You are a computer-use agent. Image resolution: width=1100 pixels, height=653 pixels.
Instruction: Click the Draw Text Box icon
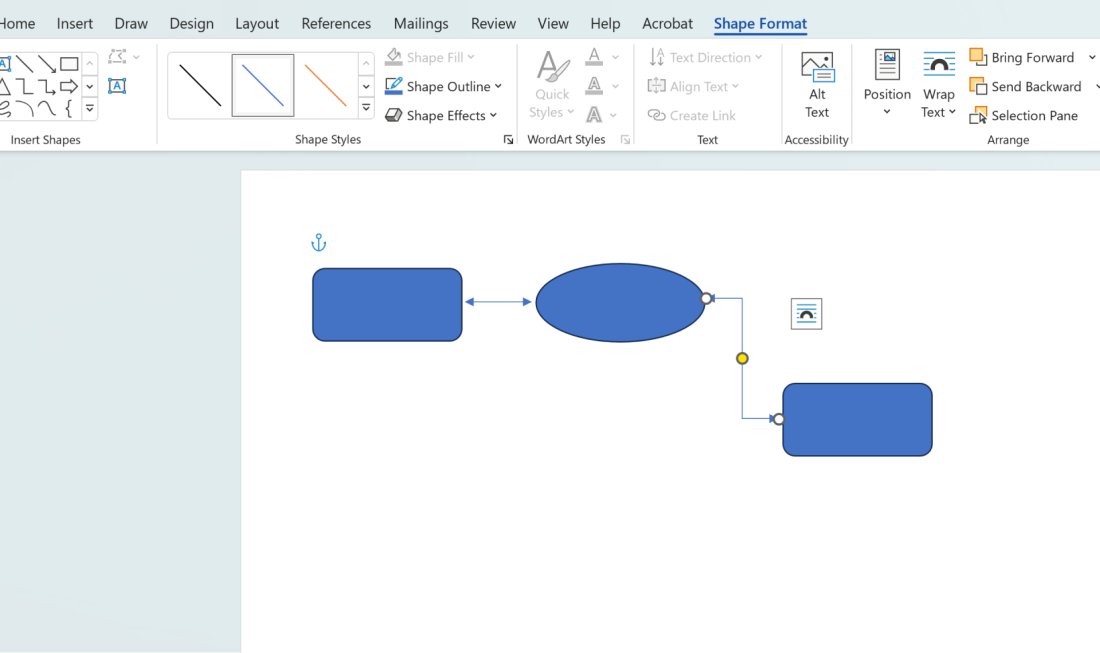(117, 86)
